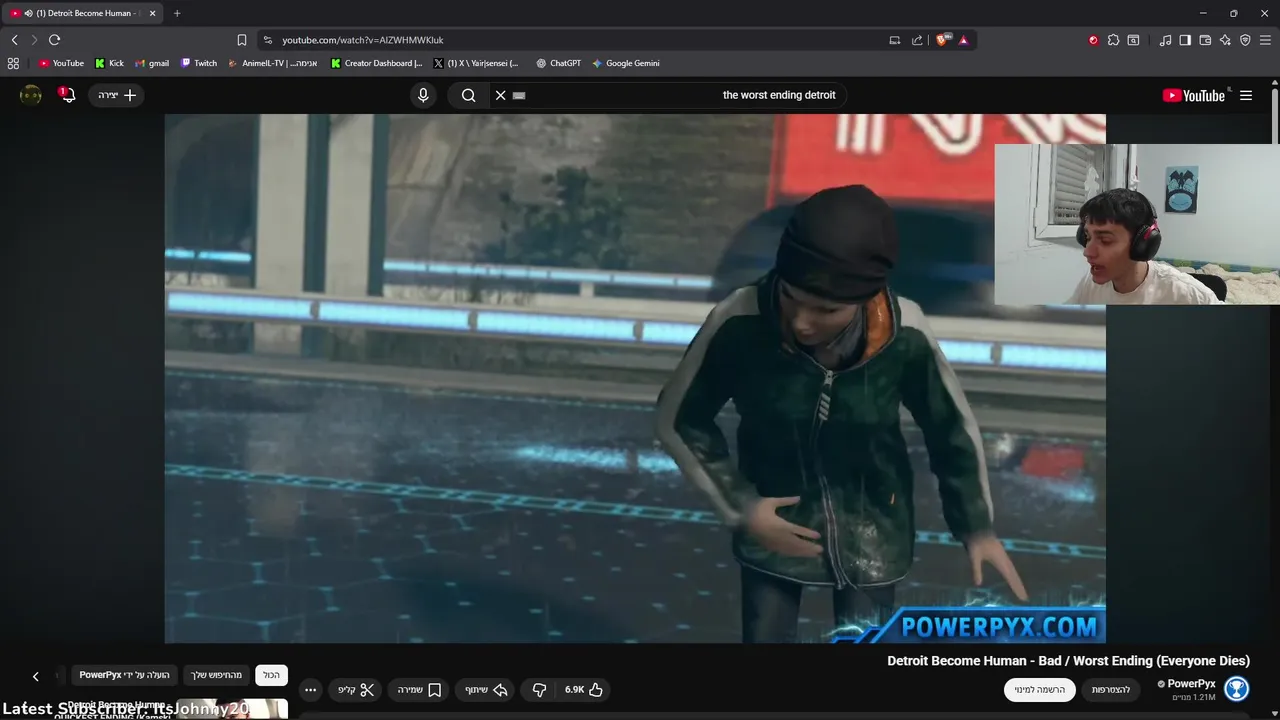The image size is (1280, 720).
Task: Dislike the video with thumbs down
Action: click(x=539, y=690)
